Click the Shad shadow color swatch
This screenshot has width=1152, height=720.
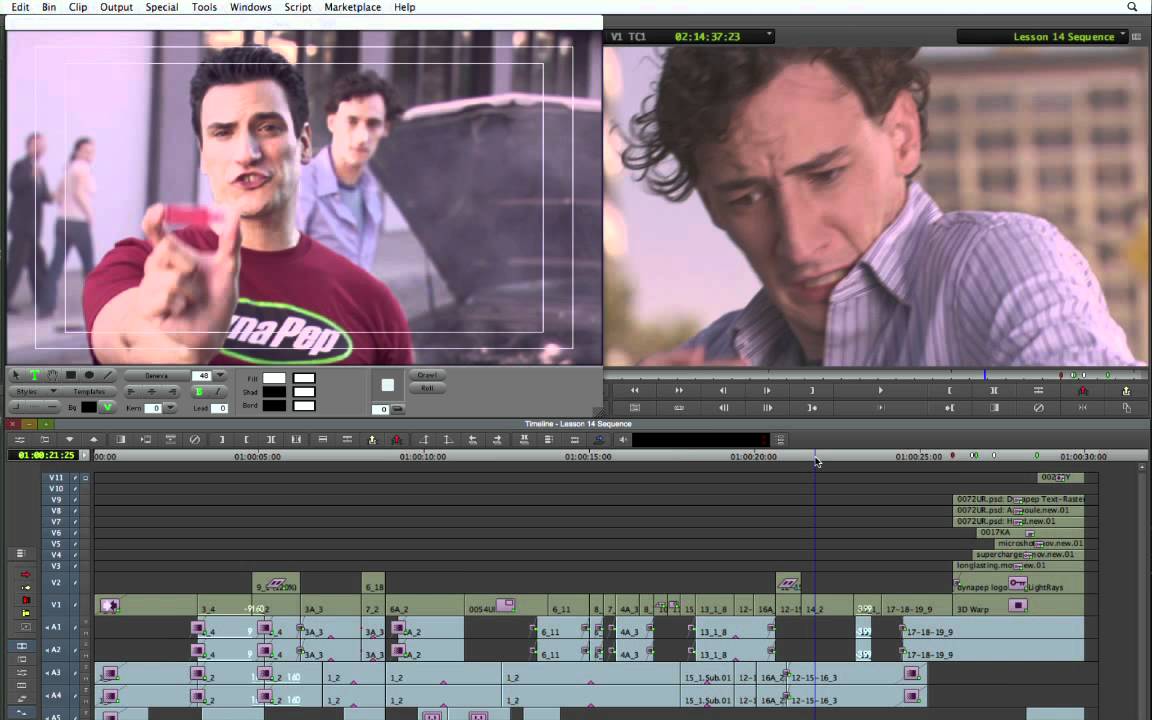(274, 392)
